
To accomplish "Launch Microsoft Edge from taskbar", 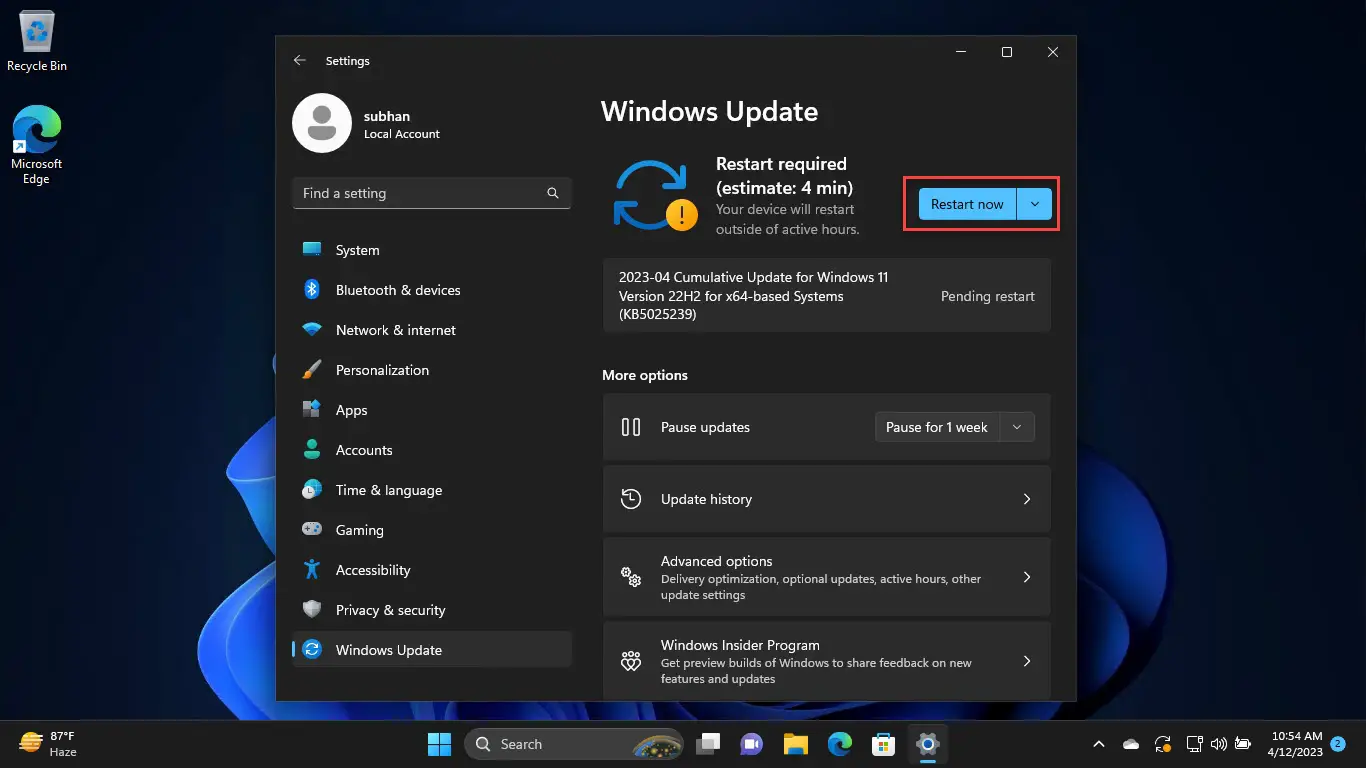I will 839,744.
